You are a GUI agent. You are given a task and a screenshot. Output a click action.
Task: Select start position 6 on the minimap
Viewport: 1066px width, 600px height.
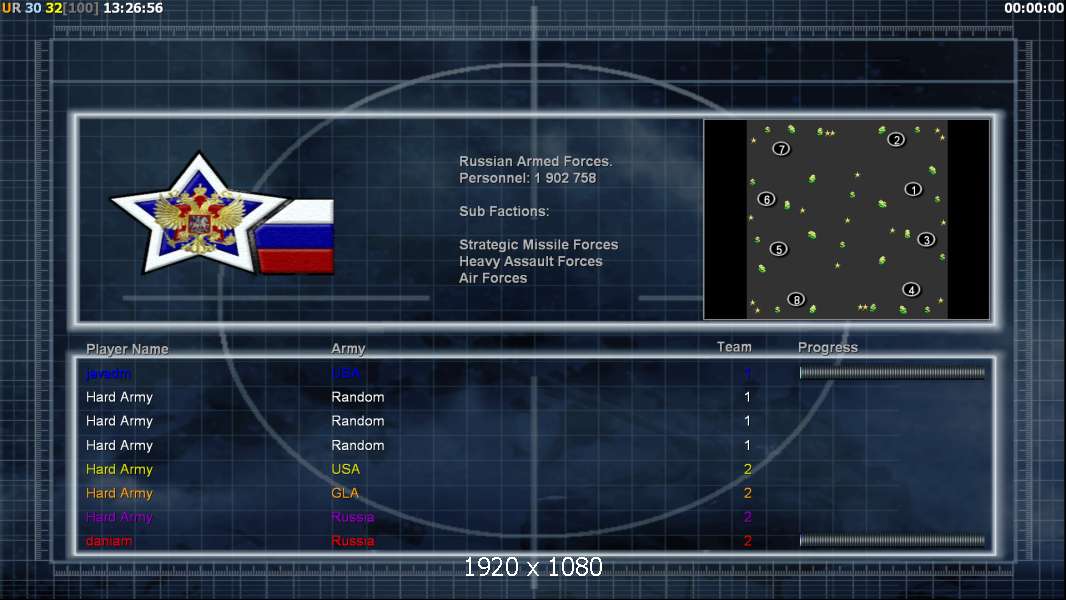pyautogui.click(x=766, y=200)
